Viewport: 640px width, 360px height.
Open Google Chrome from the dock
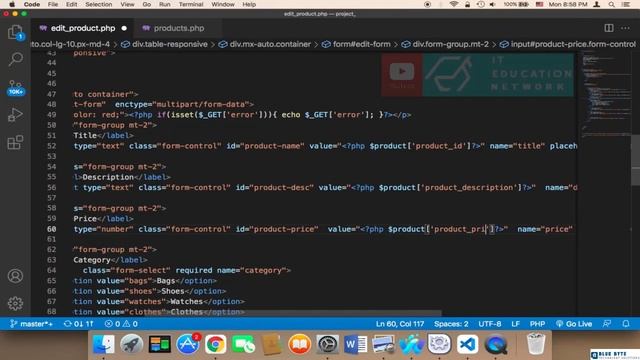216,344
